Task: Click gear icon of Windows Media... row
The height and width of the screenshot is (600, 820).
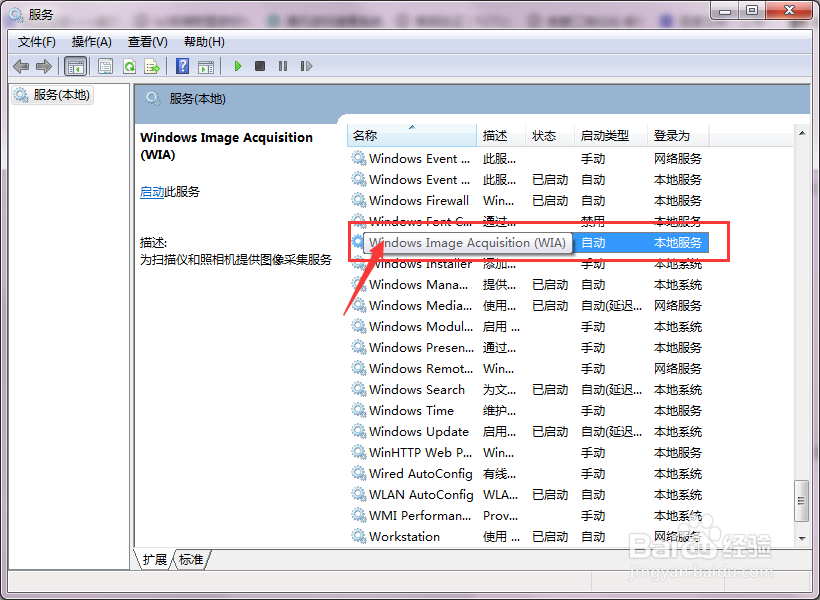Action: click(x=358, y=305)
